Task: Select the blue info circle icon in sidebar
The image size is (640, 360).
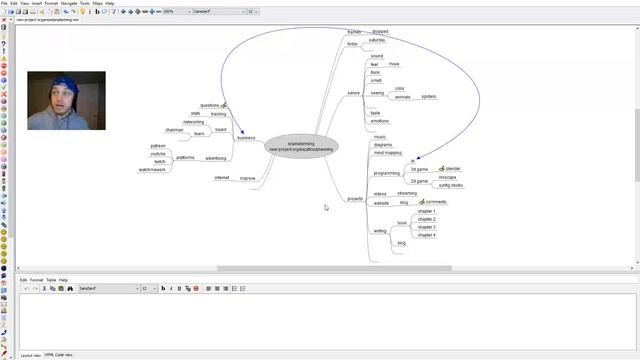Action: [4, 80]
